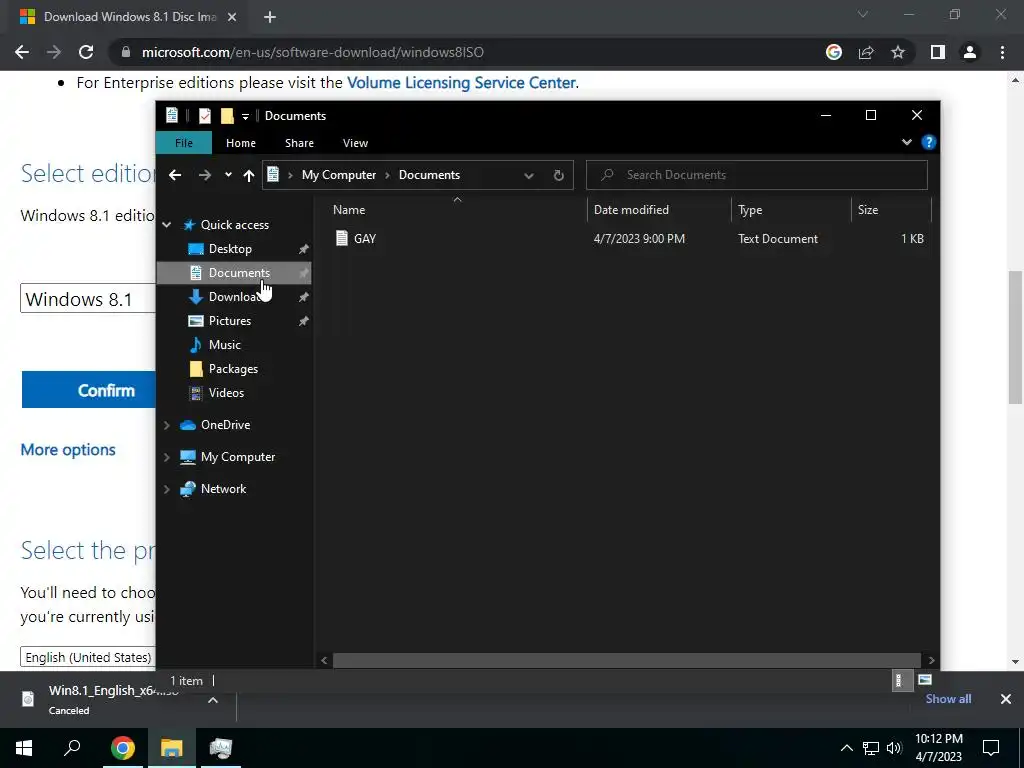Select OneDrive in the navigation pane
The width and height of the screenshot is (1024, 768).
click(225, 424)
